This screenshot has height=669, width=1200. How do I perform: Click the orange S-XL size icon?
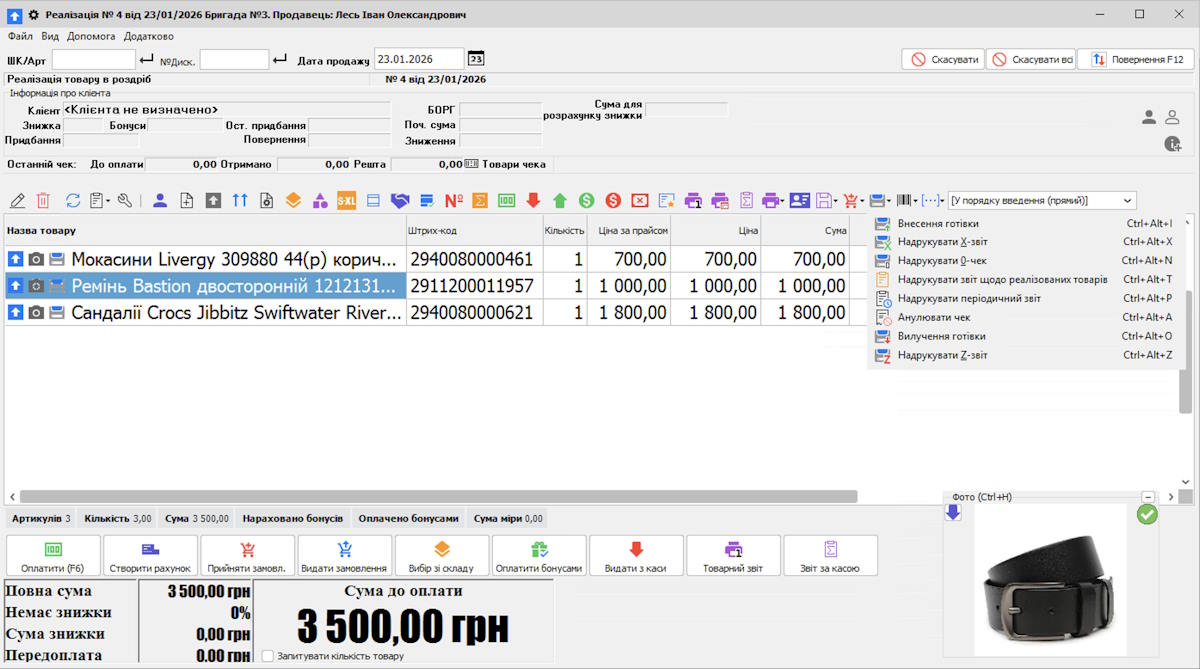(x=346, y=201)
